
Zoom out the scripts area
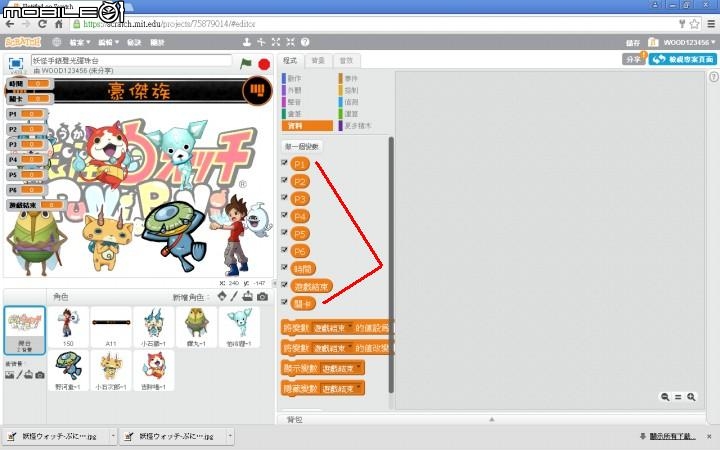665,397
